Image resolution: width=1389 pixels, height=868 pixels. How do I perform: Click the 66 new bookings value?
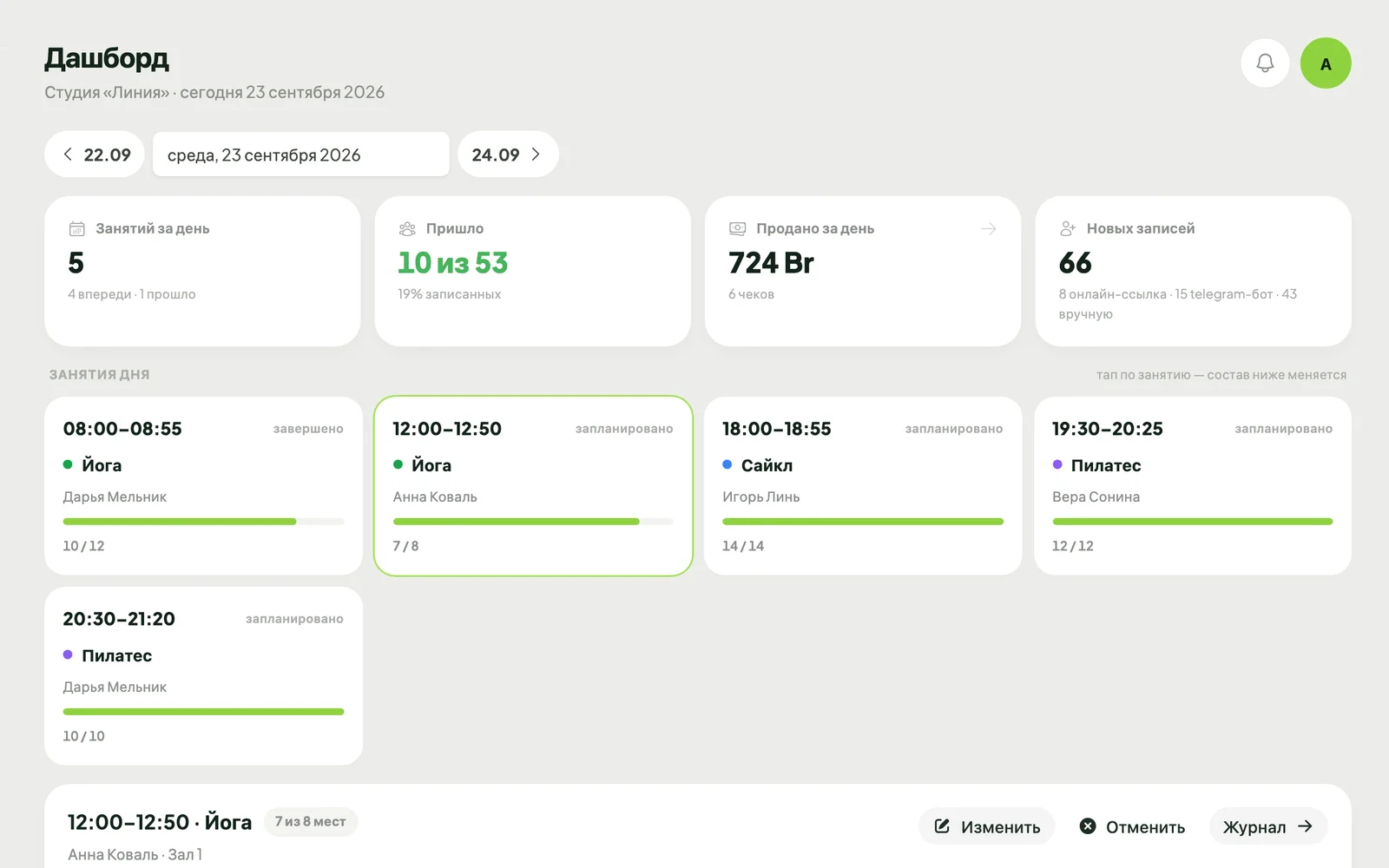pos(1076,263)
